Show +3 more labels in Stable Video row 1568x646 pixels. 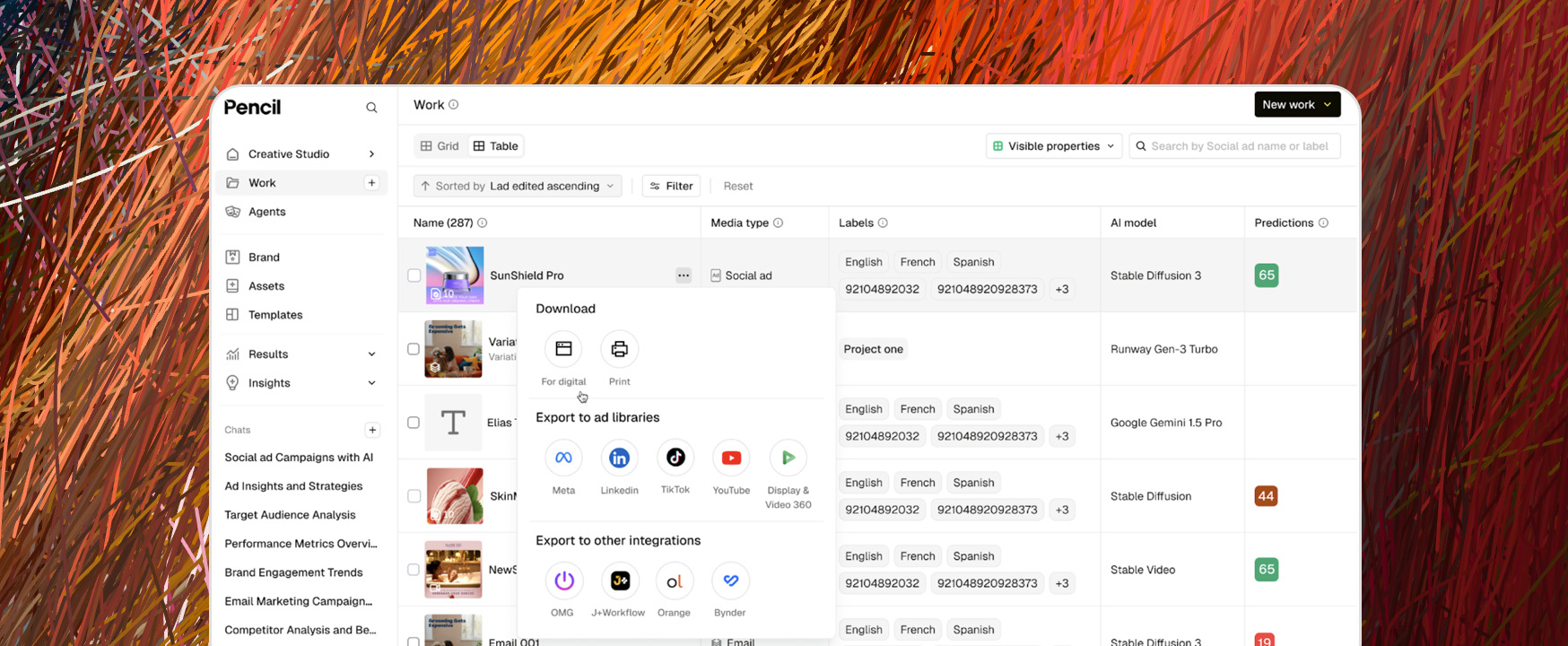point(1062,583)
